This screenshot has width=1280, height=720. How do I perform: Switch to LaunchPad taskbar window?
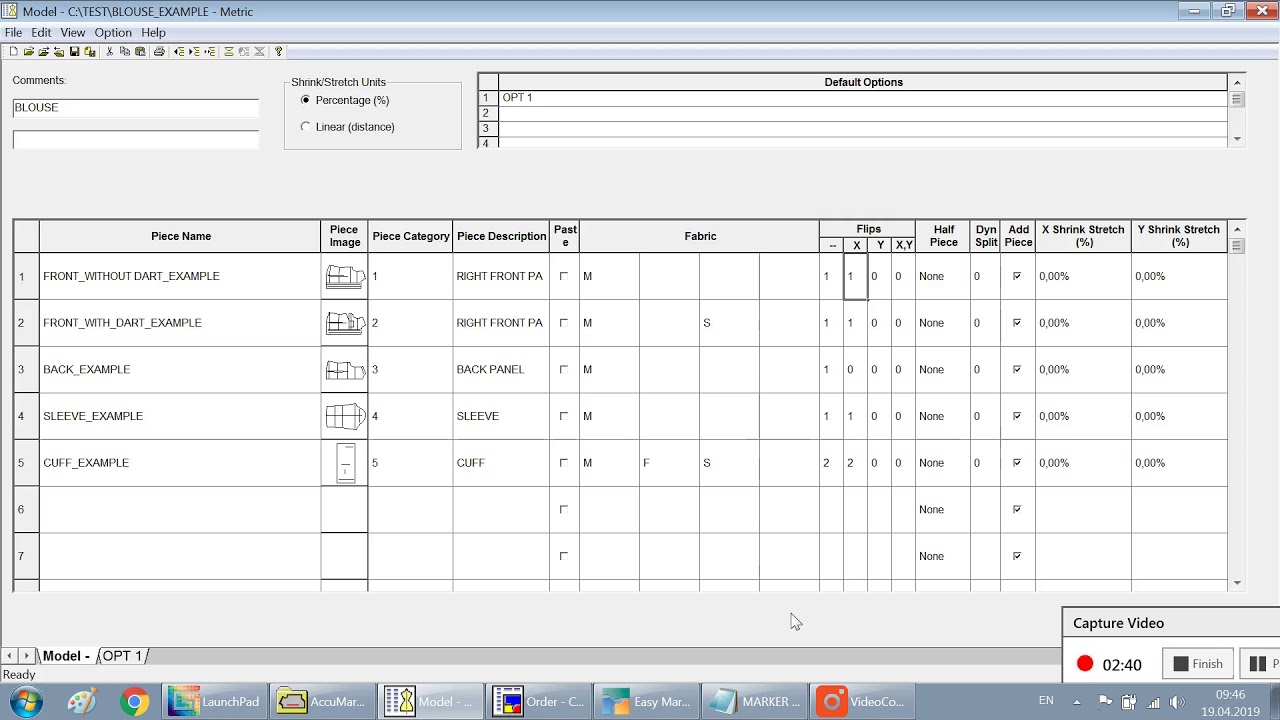point(215,701)
